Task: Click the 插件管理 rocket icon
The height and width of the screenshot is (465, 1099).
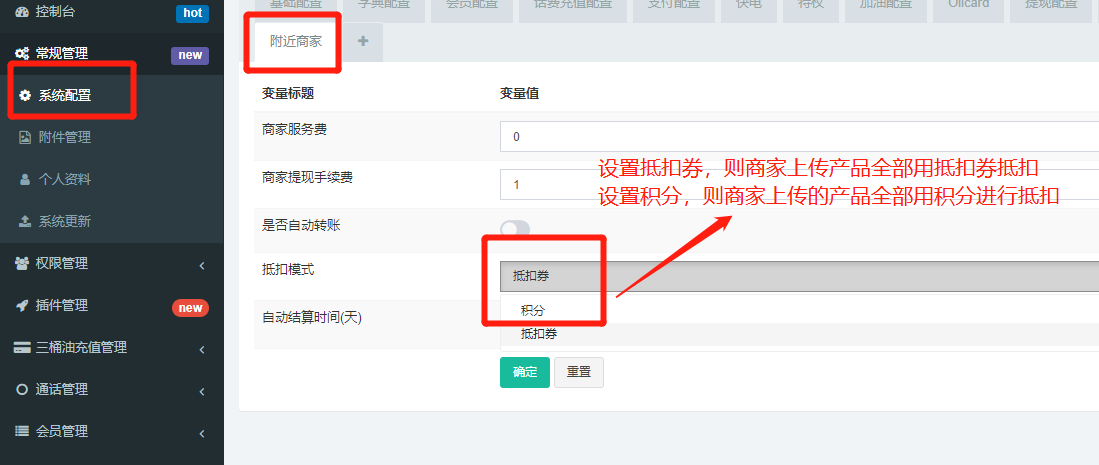Action: click(x=22, y=306)
